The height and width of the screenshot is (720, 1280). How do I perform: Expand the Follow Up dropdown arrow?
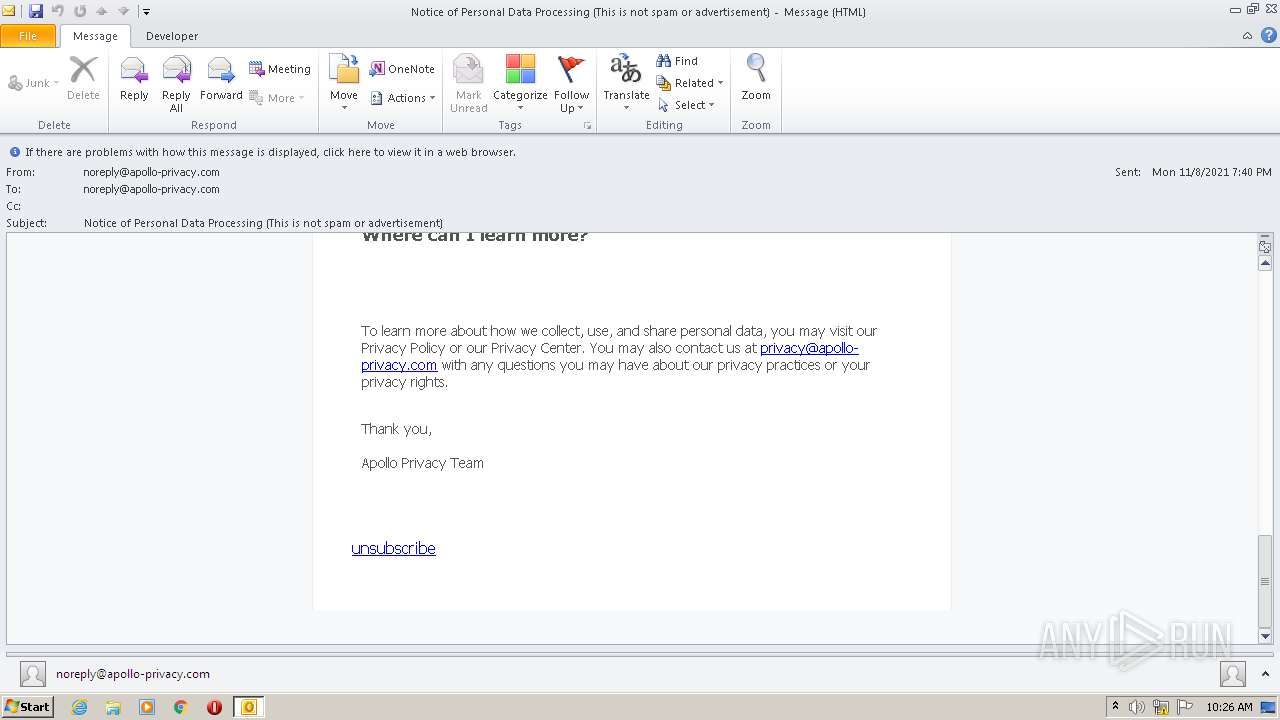pos(580,109)
